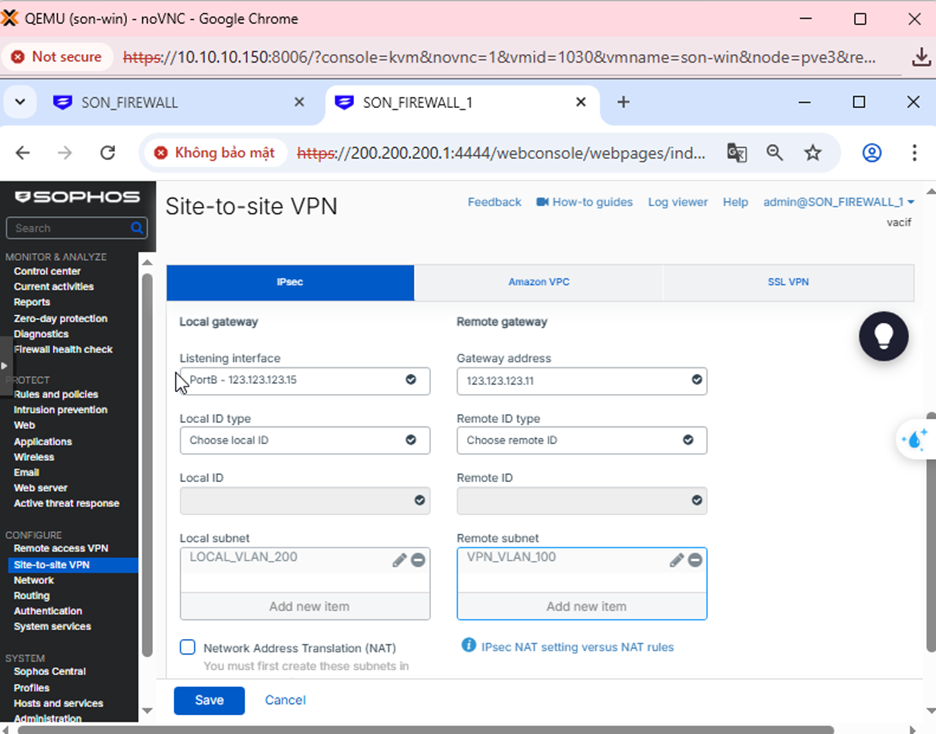Click the search magnifier icon in sidebar
Screen dimensions: 936x734
[x=137, y=228]
